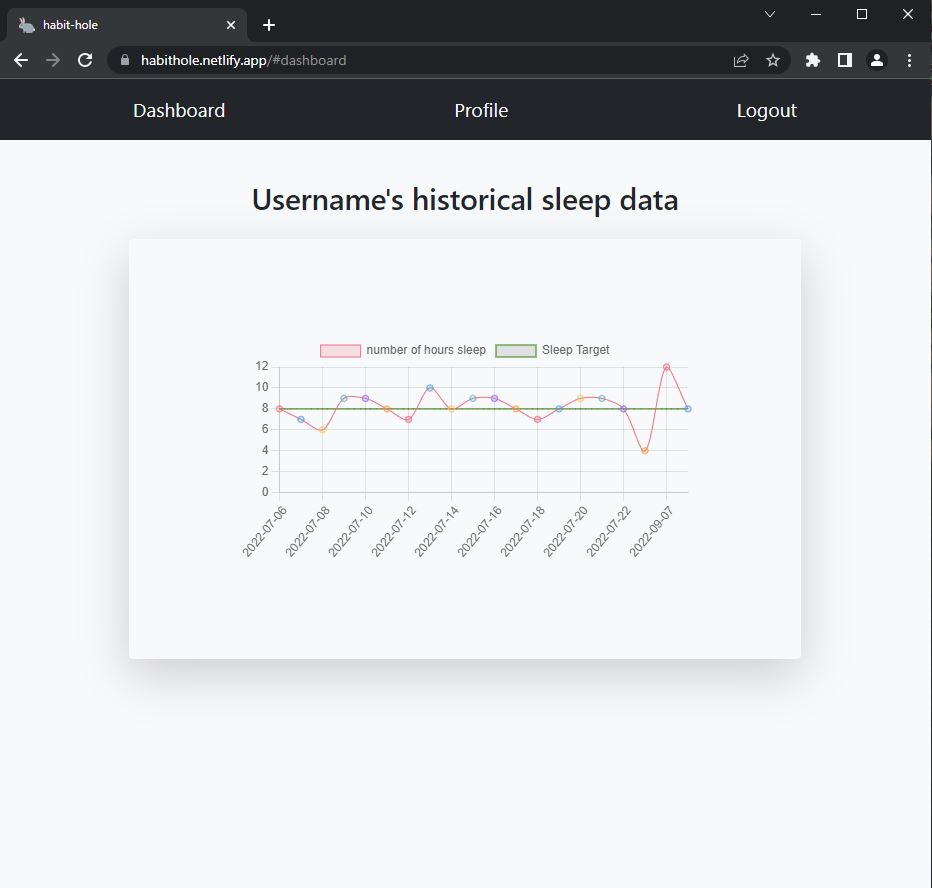Open the Profile nav item
This screenshot has height=888, width=932.
click(481, 110)
